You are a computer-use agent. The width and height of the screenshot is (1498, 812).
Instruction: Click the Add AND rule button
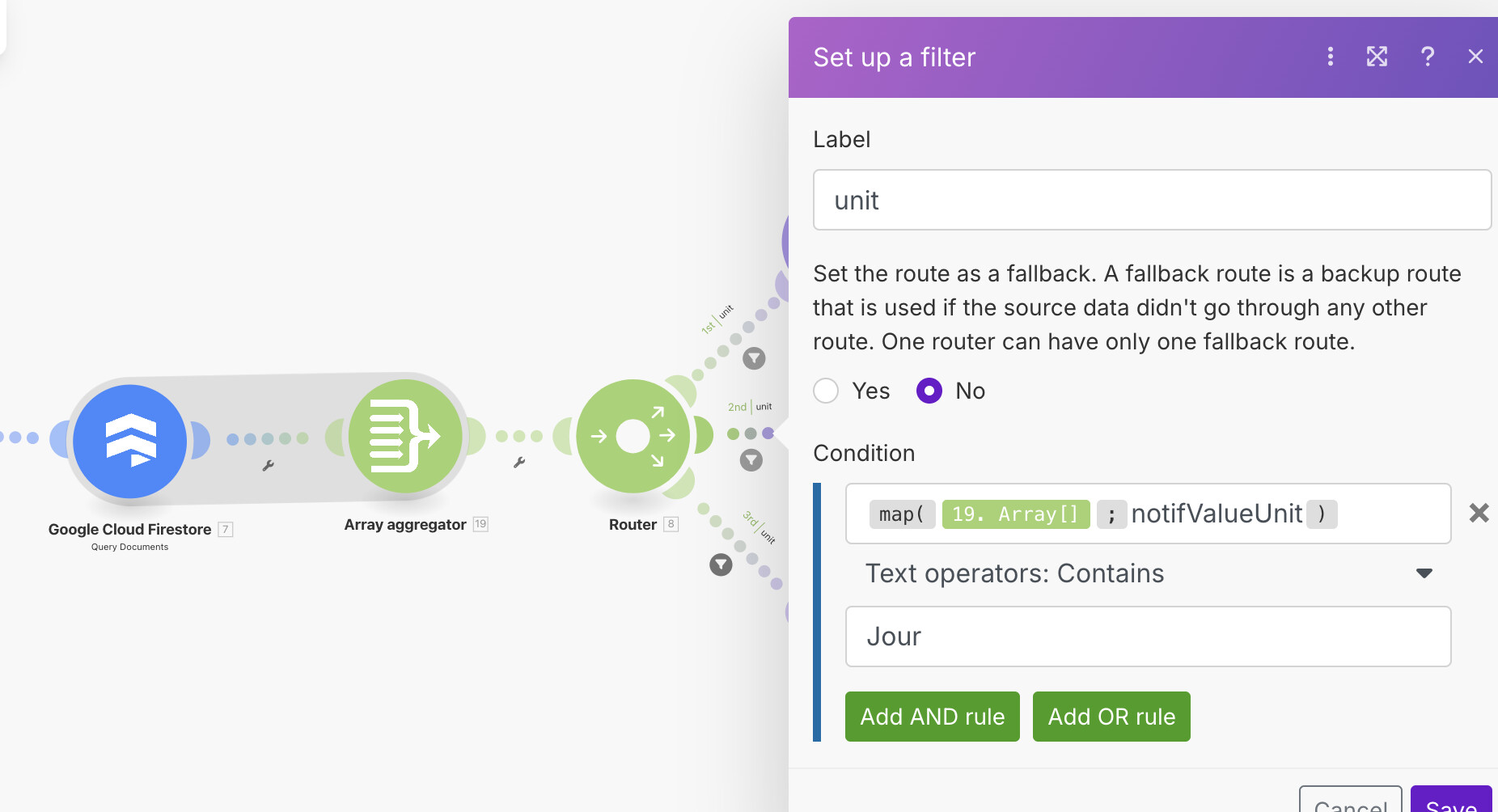(933, 717)
